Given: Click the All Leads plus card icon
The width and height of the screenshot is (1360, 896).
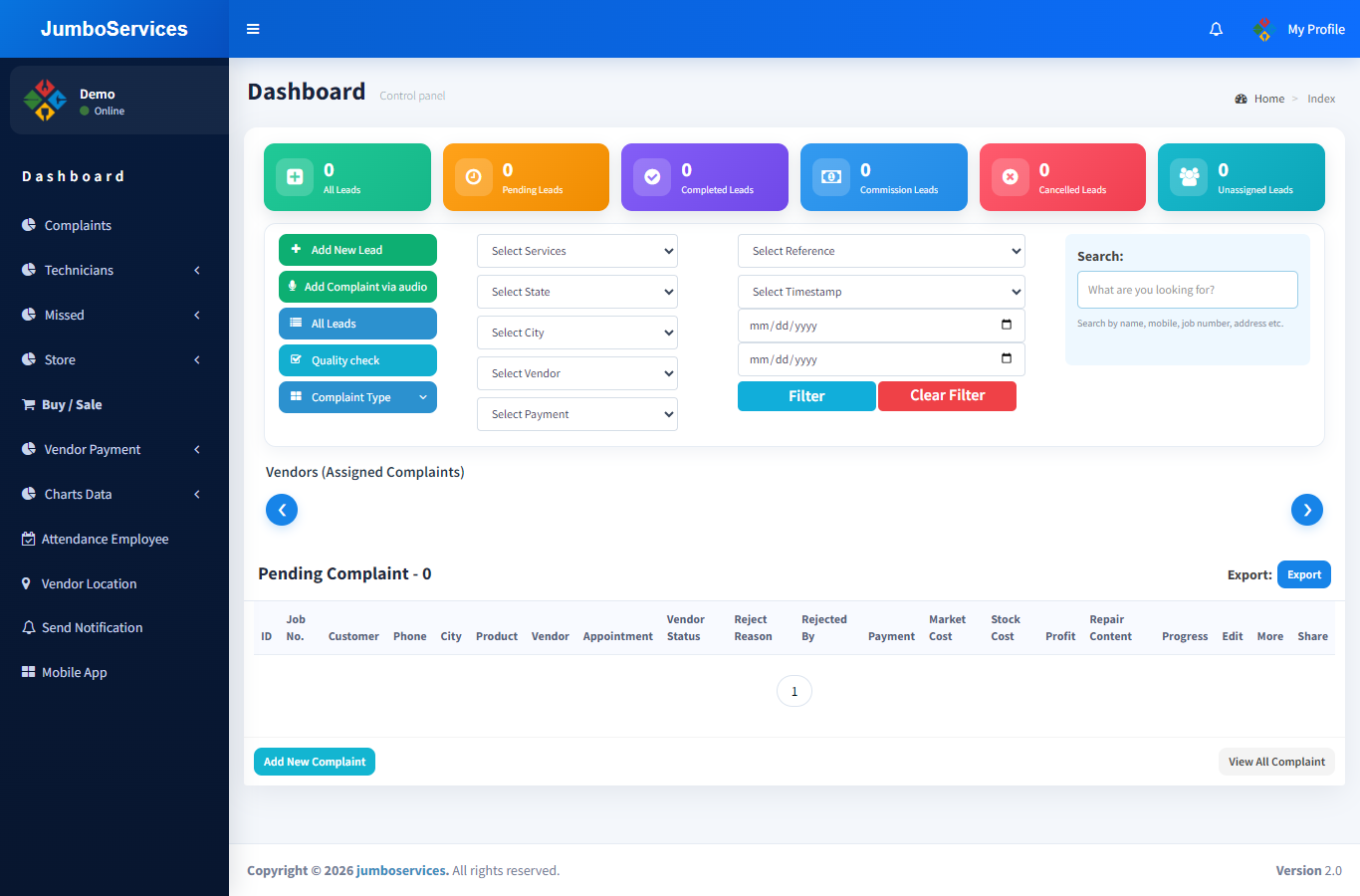Looking at the screenshot, I should [295, 177].
